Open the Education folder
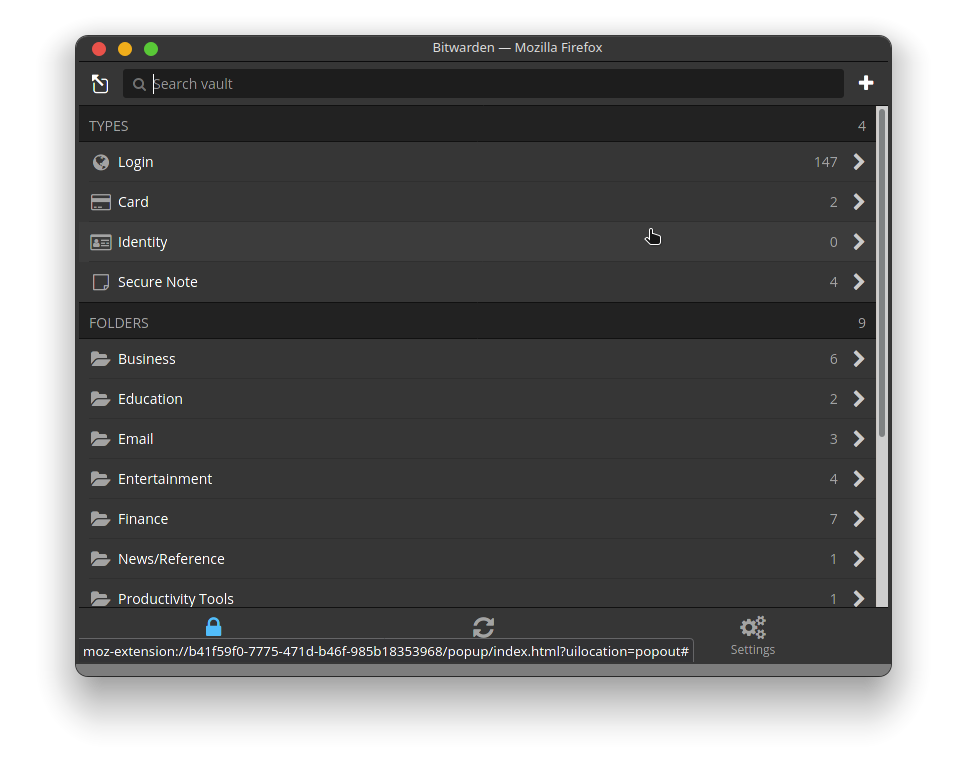The height and width of the screenshot is (762, 967). 477,399
